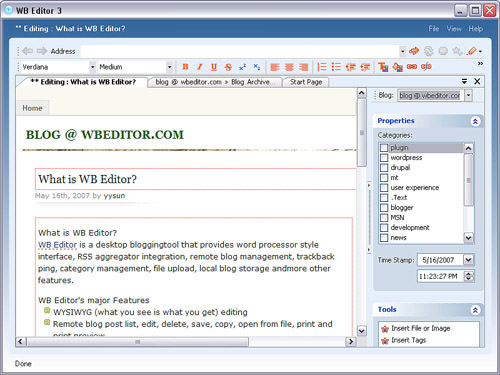The height and width of the screenshot is (375, 500).
Task: Open the Time Stamp date dropdown
Action: tap(468, 260)
